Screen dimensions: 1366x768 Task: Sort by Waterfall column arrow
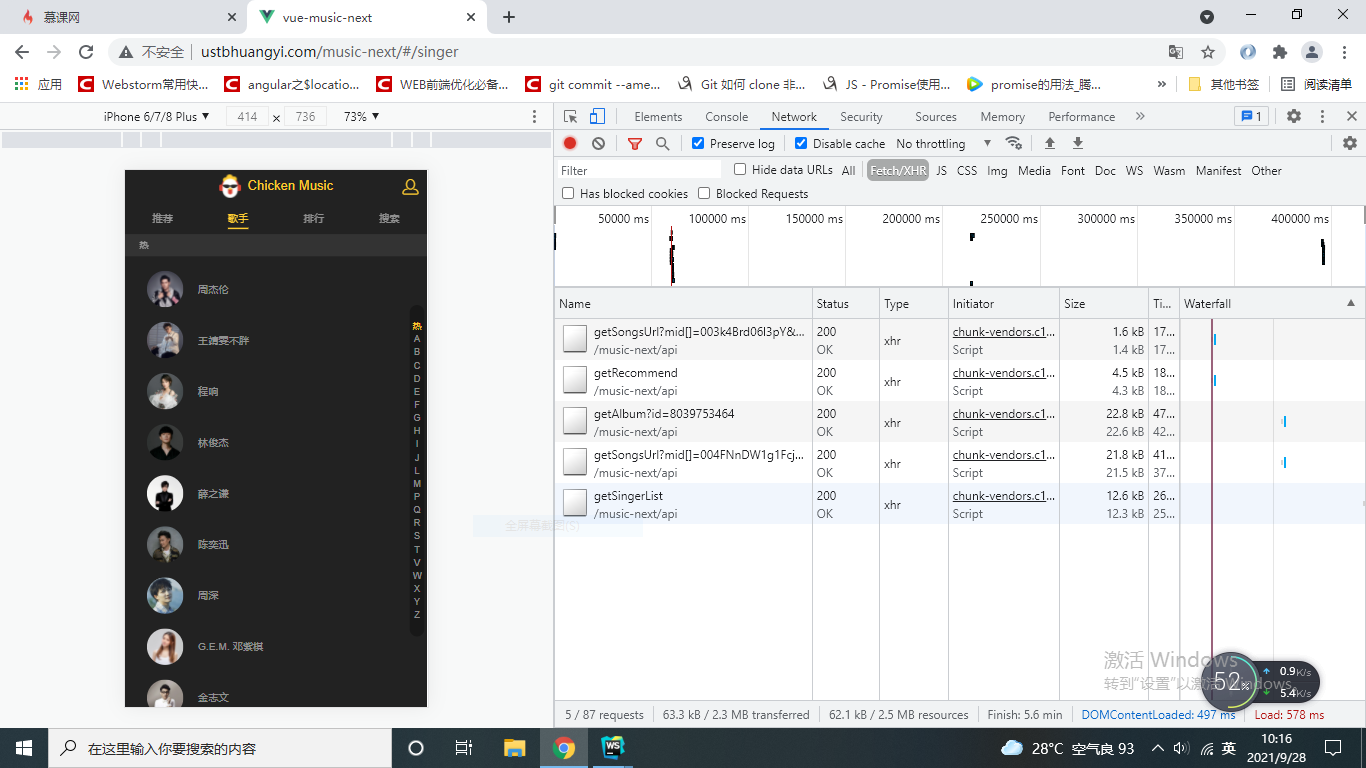coord(1351,303)
